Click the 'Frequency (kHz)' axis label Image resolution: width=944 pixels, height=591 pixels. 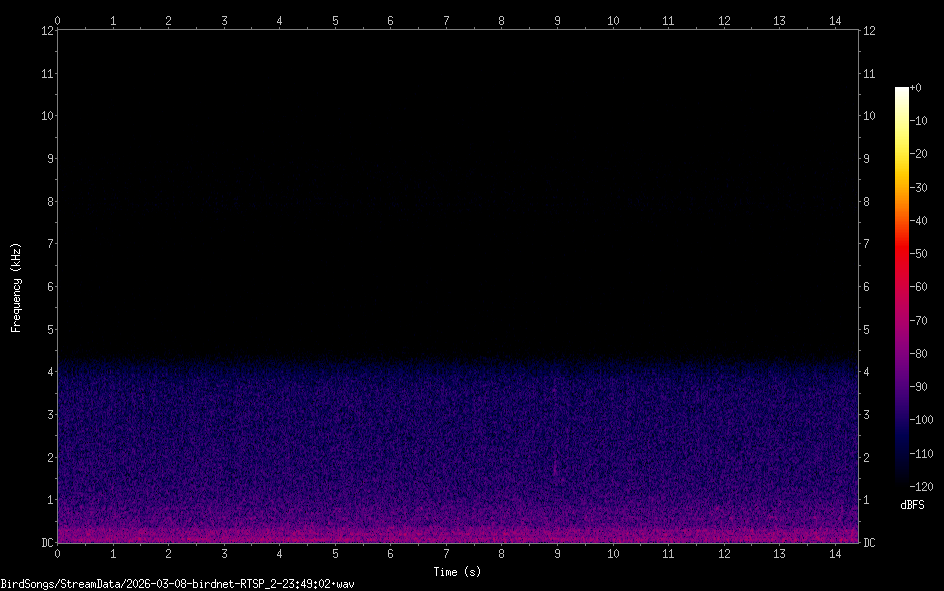16,287
